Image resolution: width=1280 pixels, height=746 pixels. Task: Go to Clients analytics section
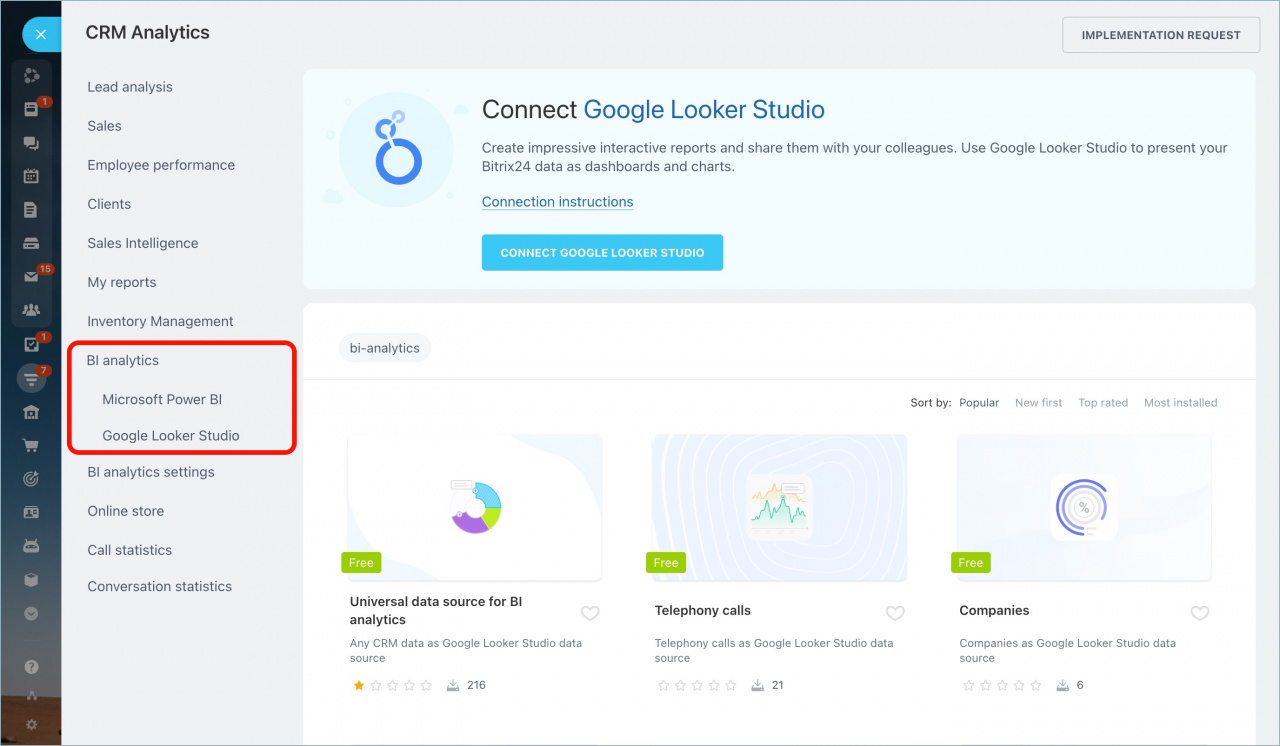[x=109, y=204]
